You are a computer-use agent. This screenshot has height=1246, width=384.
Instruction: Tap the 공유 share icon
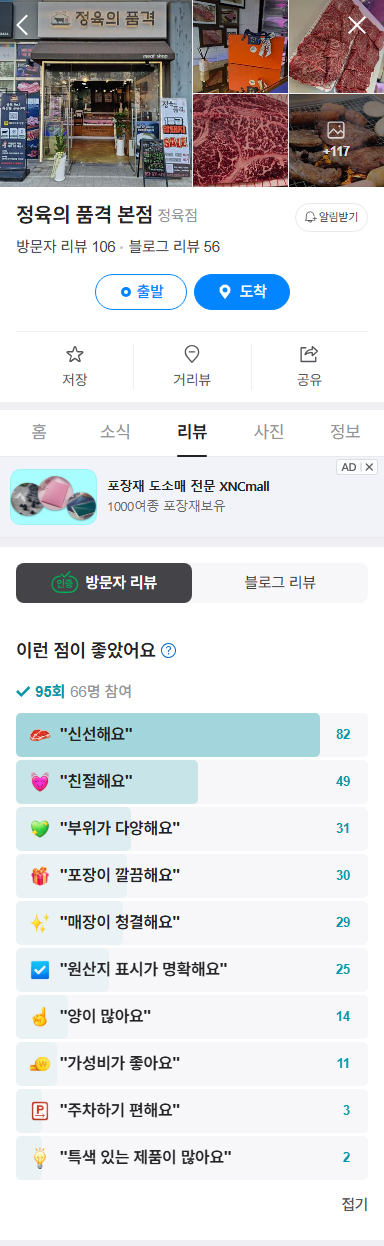tap(309, 354)
